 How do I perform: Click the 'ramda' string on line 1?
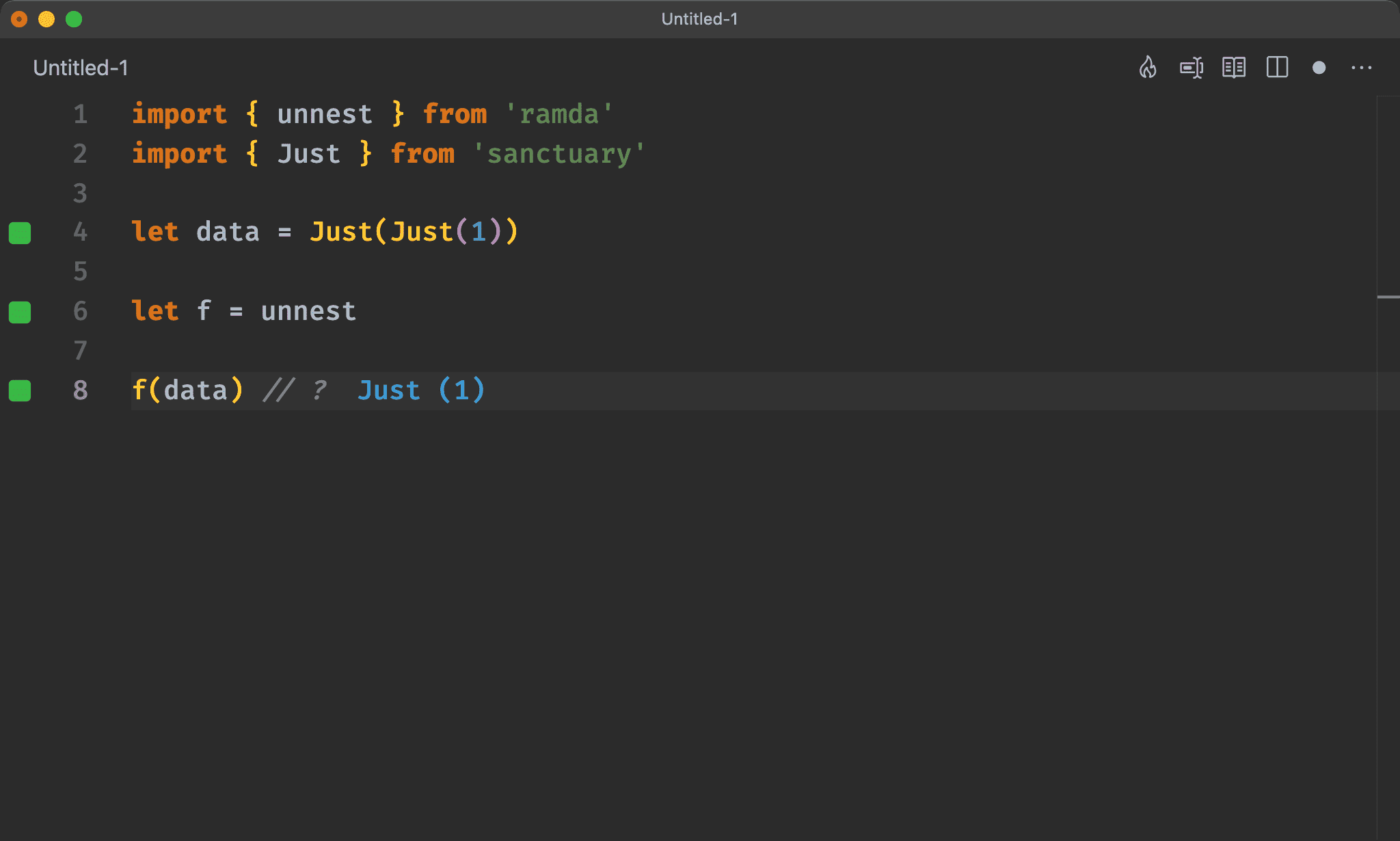tap(559, 114)
